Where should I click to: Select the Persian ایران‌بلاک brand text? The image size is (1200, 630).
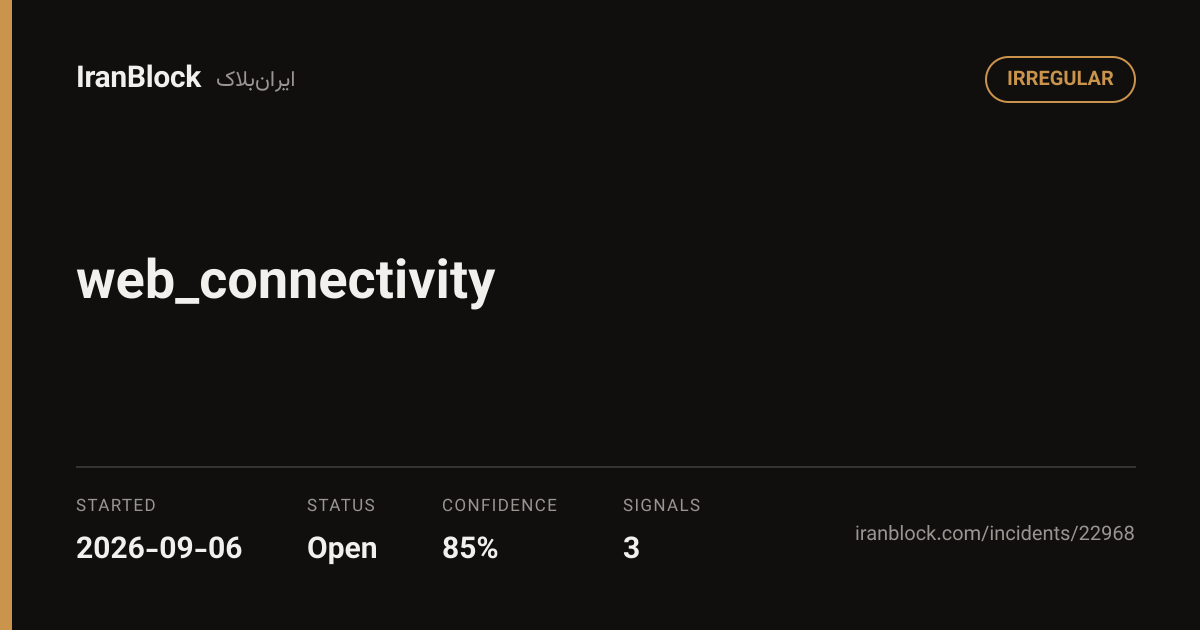pos(256,80)
